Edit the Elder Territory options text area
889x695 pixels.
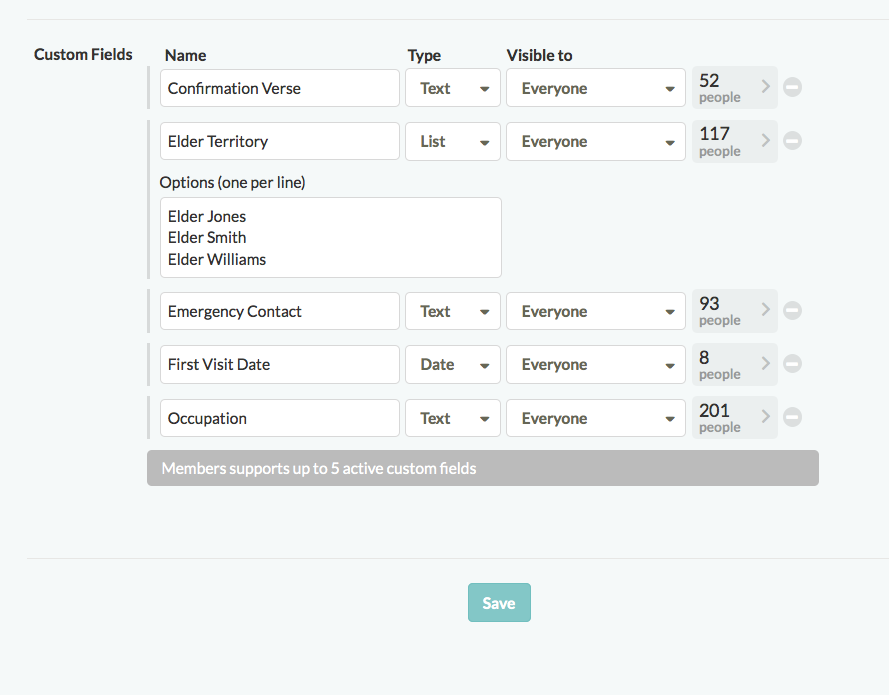[x=330, y=237]
